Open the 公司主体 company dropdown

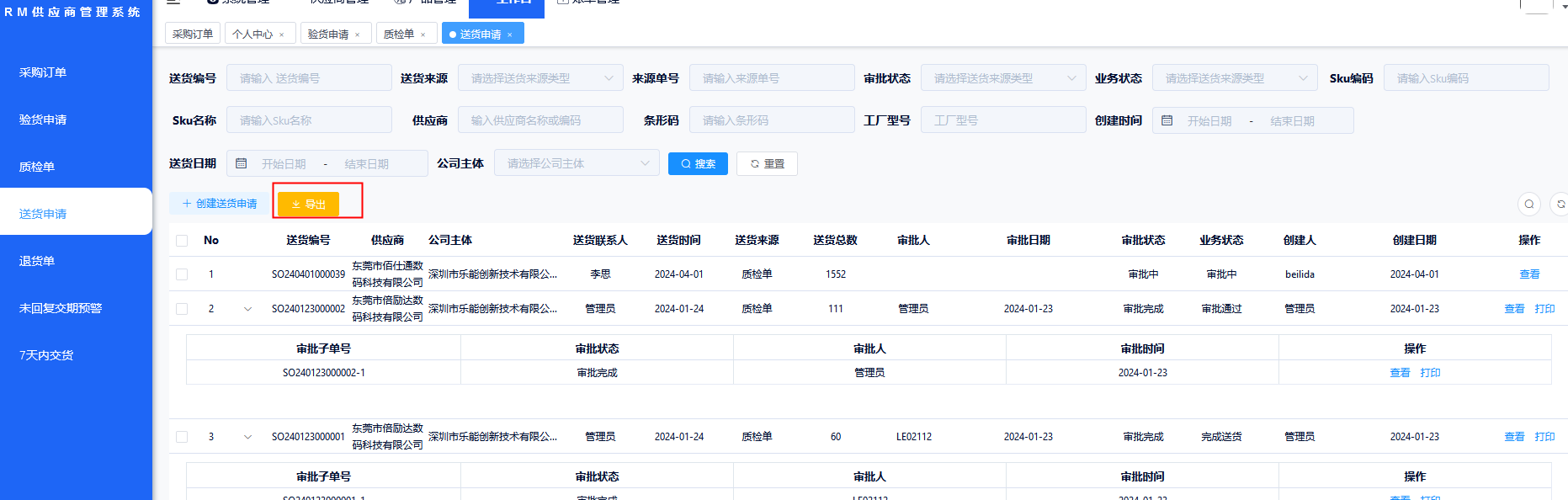(x=576, y=163)
